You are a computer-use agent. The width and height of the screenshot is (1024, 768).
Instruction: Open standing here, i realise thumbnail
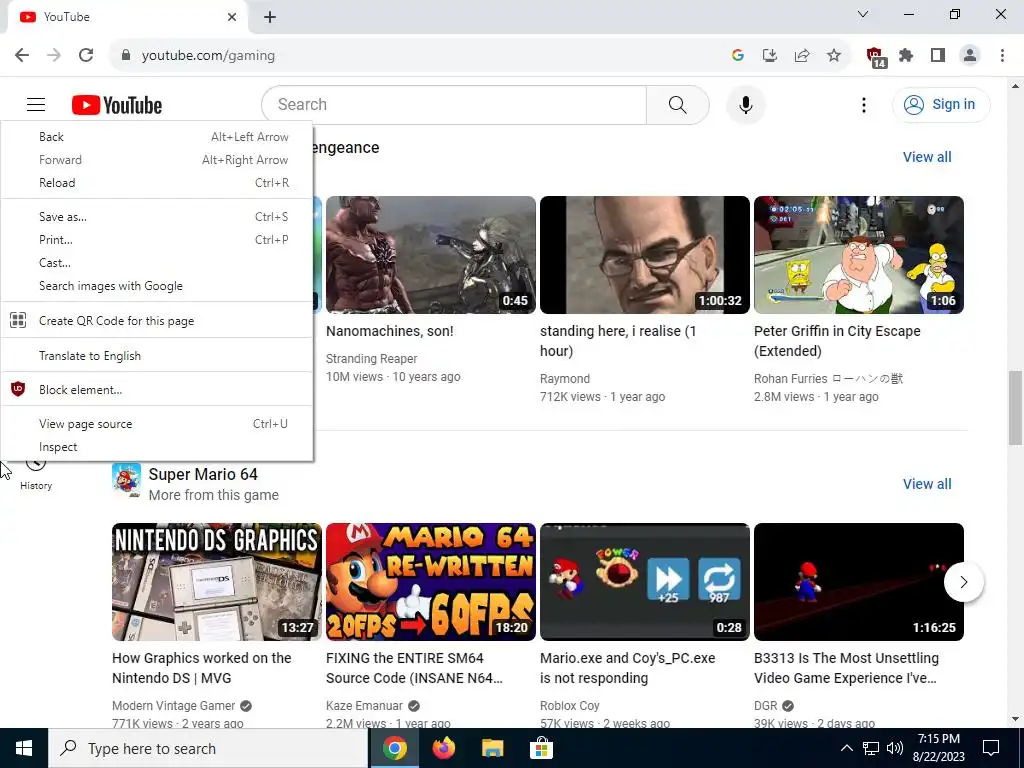point(645,255)
